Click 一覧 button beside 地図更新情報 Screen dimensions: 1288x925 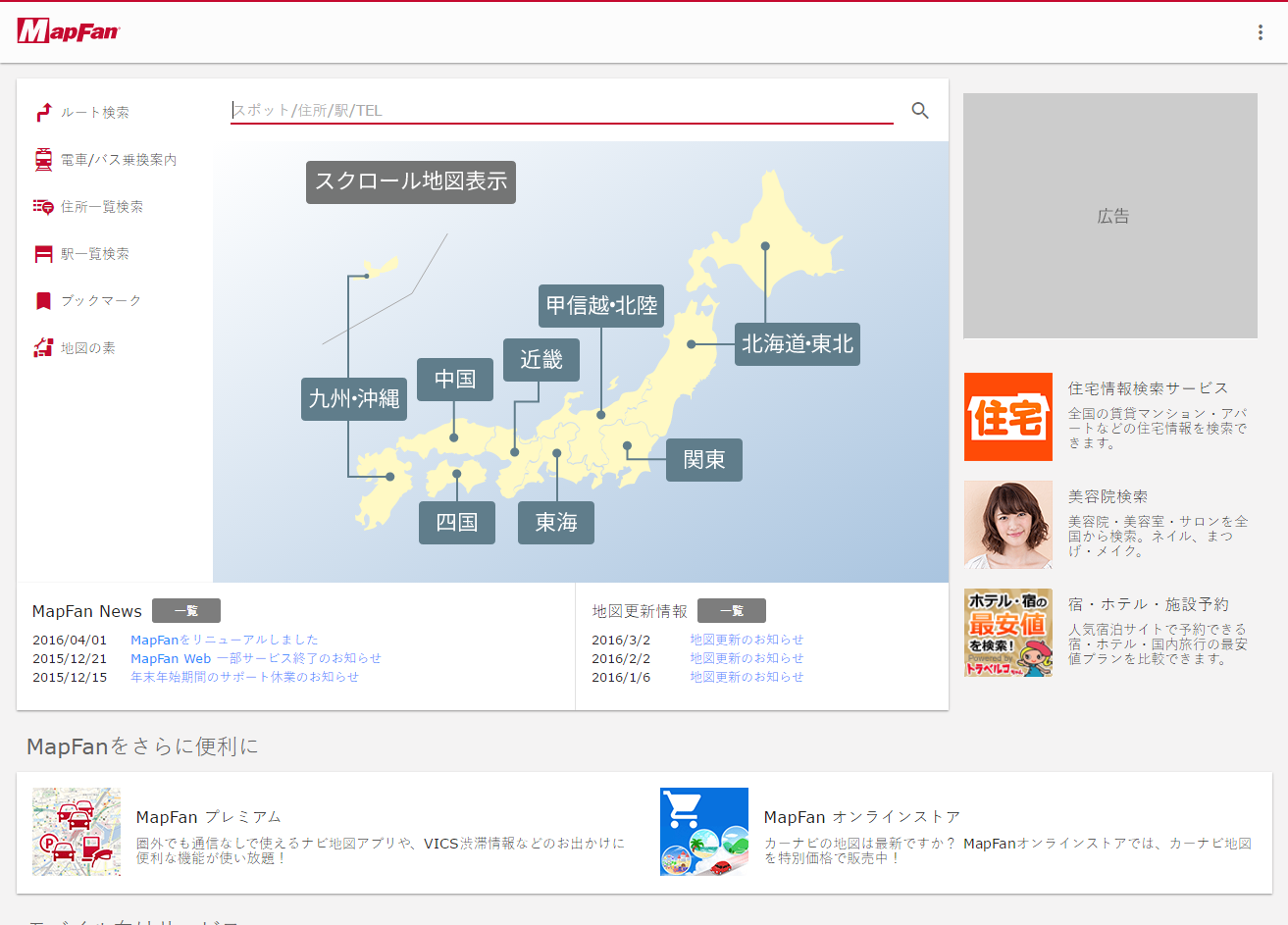click(x=732, y=611)
